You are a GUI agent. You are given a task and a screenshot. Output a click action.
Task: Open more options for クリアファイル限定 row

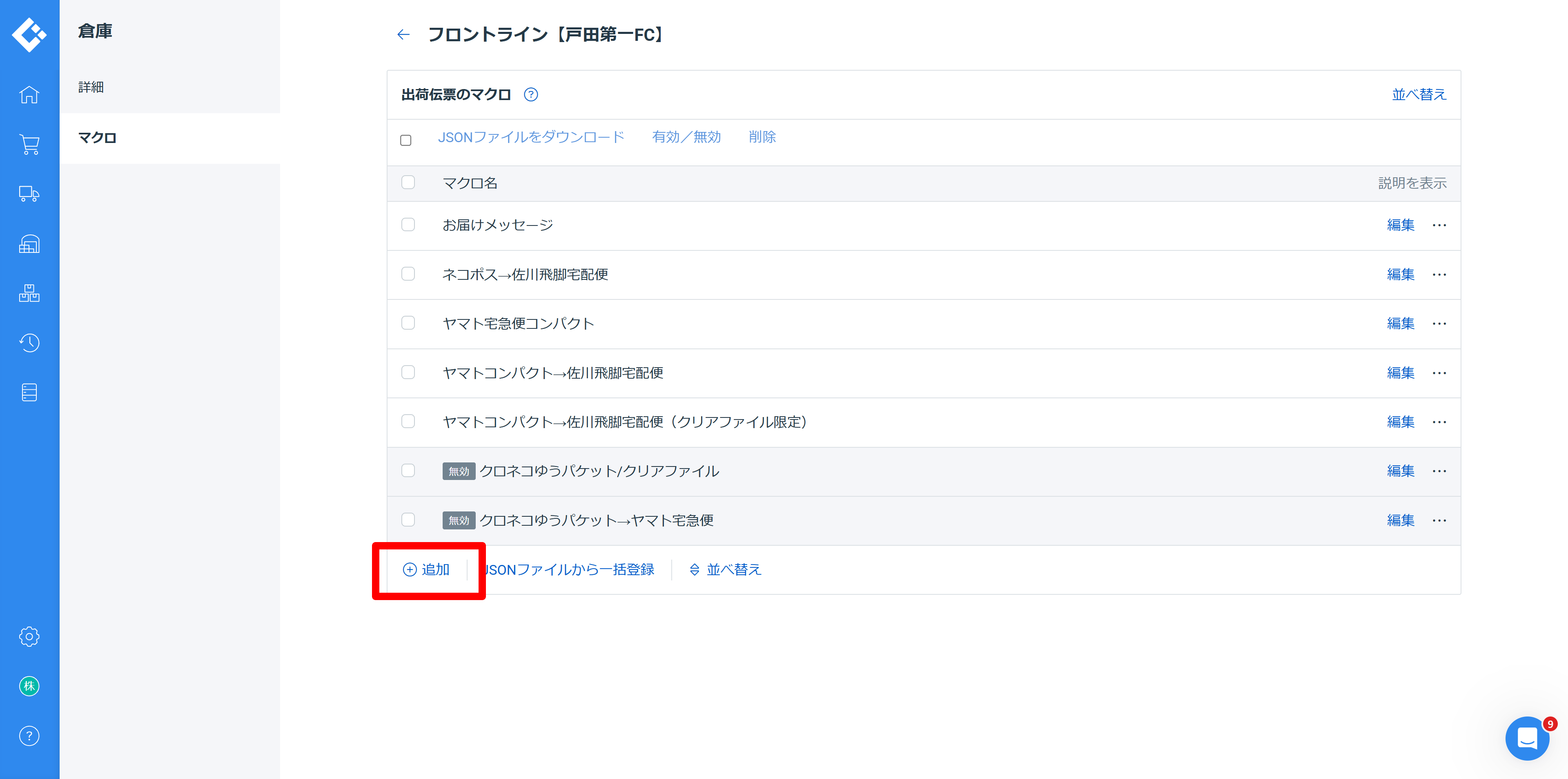click(x=1439, y=422)
